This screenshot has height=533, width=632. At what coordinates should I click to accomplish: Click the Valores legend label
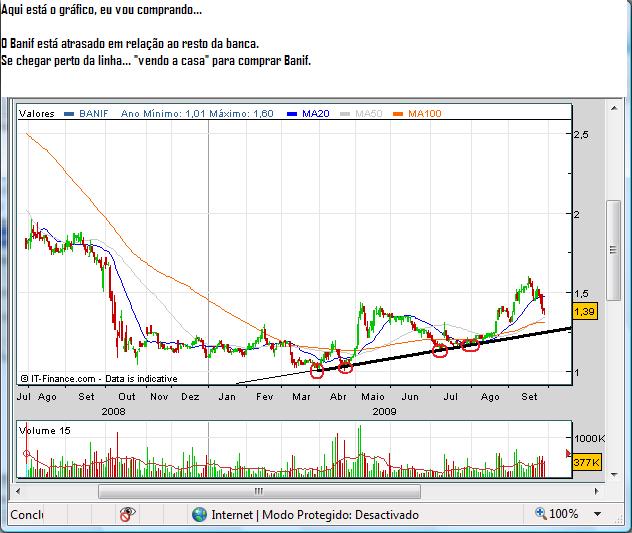pos(36,114)
